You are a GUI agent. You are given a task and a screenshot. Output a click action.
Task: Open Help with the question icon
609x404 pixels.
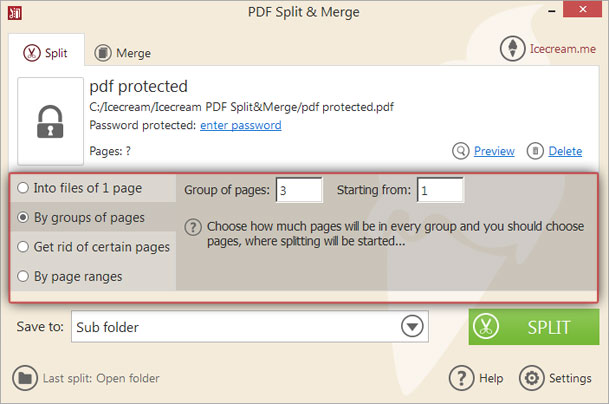(x=460, y=378)
